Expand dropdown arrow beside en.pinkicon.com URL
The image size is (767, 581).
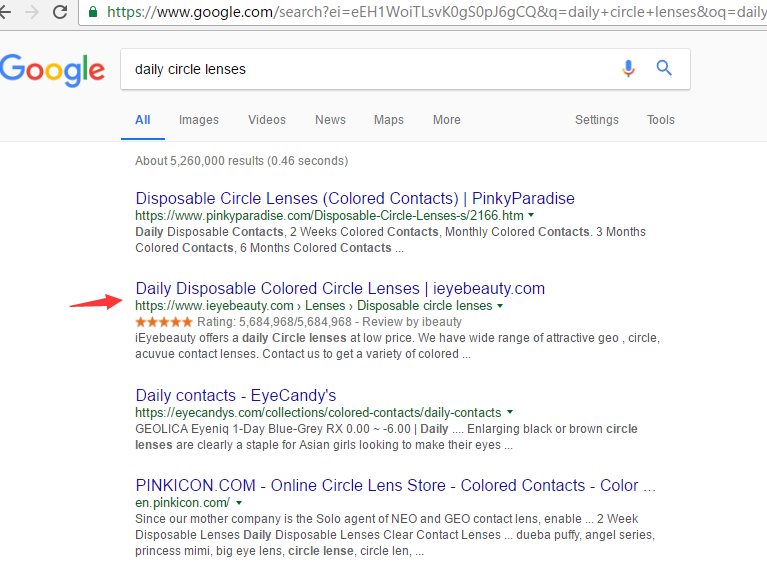point(239,503)
